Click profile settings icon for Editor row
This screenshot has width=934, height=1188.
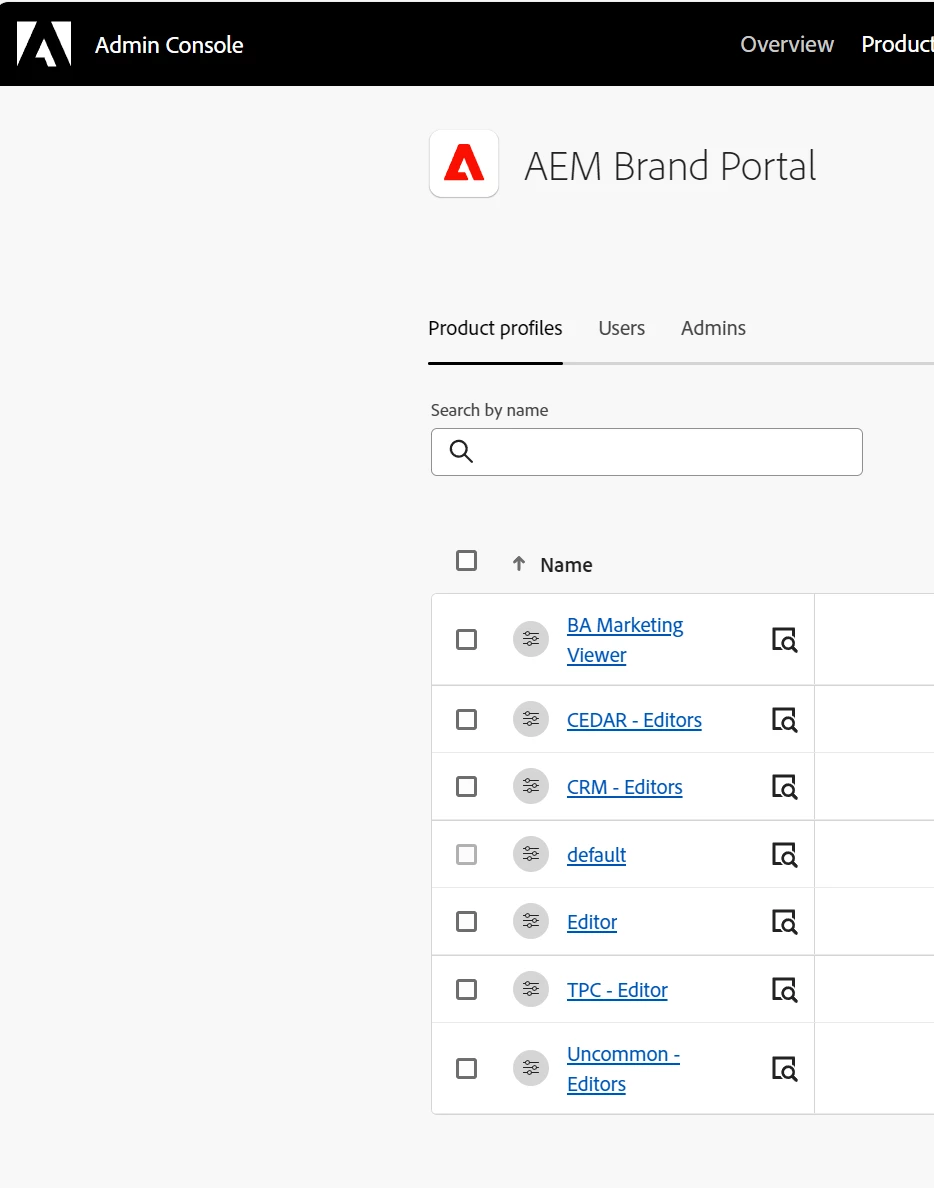531,921
